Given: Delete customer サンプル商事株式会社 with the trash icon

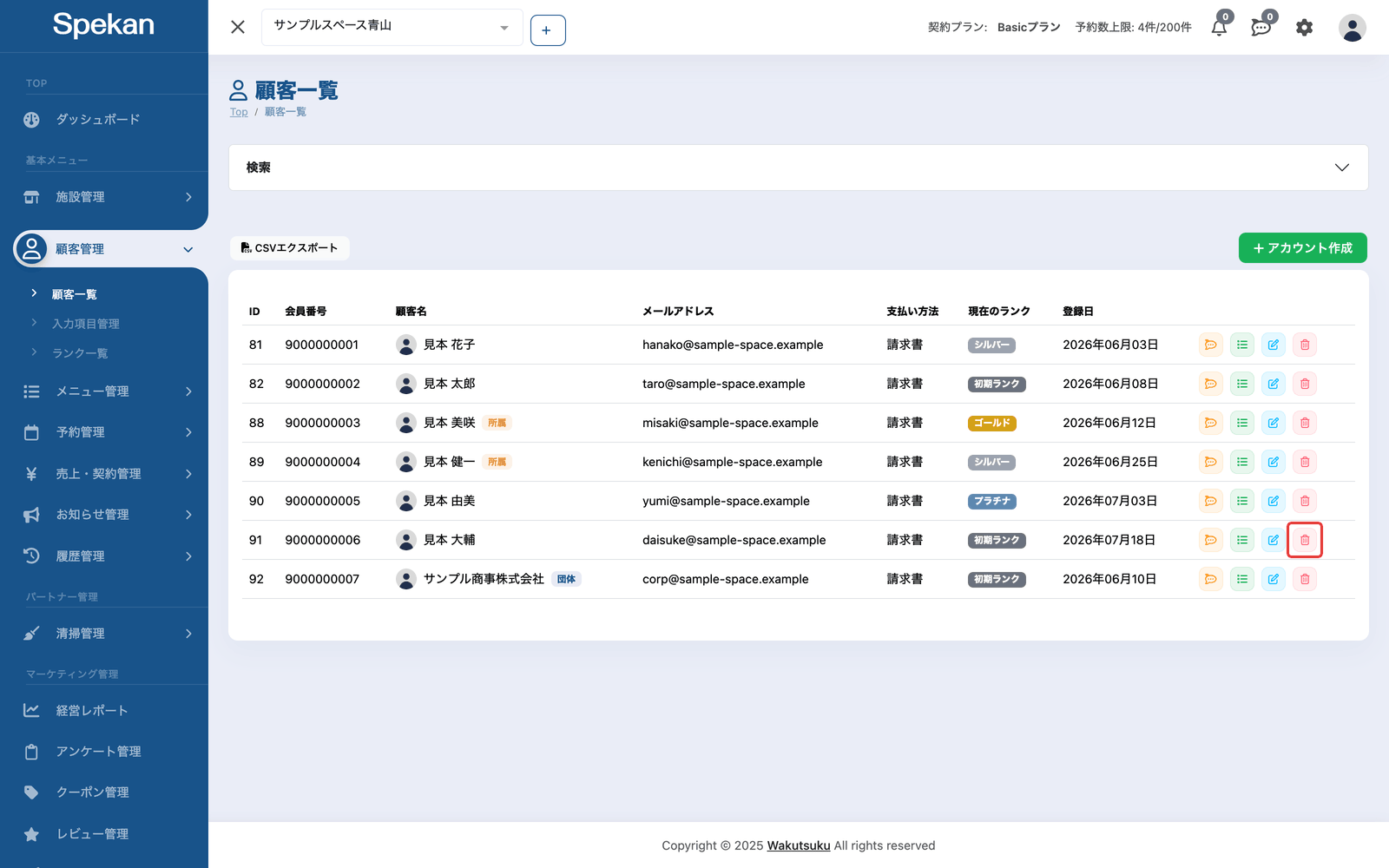Looking at the screenshot, I should (x=1305, y=579).
